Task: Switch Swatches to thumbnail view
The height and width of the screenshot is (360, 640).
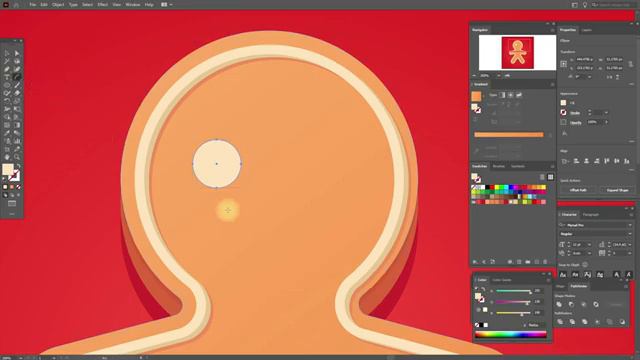Action: pyautogui.click(x=550, y=177)
